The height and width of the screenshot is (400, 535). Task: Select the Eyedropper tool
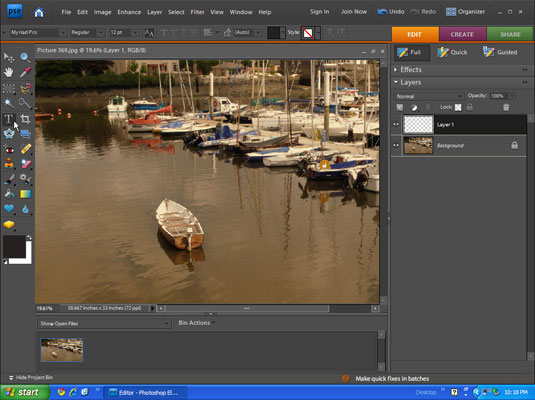coord(25,72)
